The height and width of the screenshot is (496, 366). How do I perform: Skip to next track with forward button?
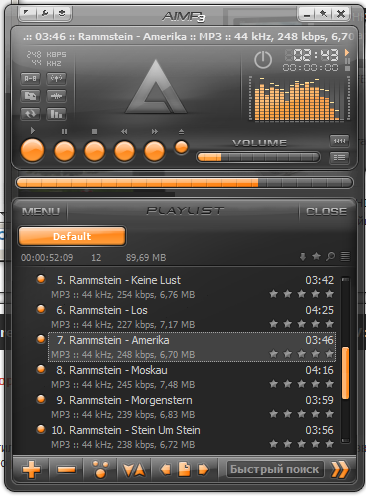click(x=154, y=151)
